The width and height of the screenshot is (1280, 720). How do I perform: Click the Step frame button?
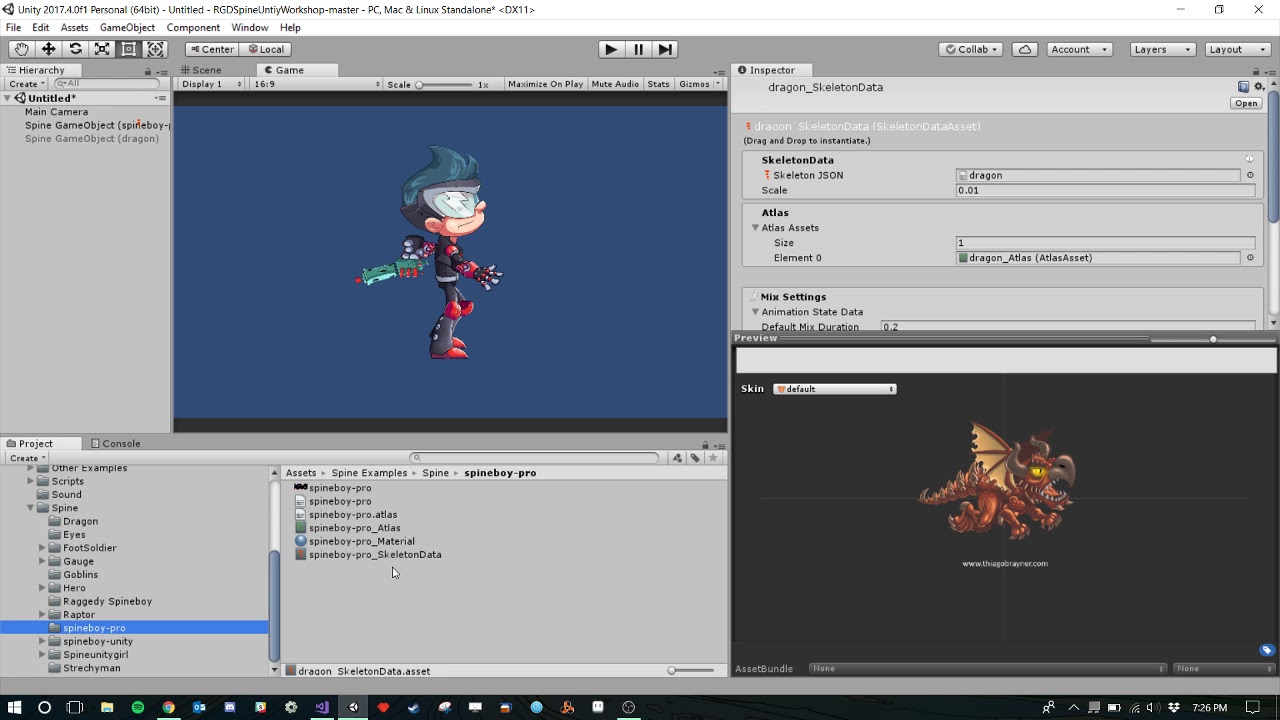tap(665, 49)
